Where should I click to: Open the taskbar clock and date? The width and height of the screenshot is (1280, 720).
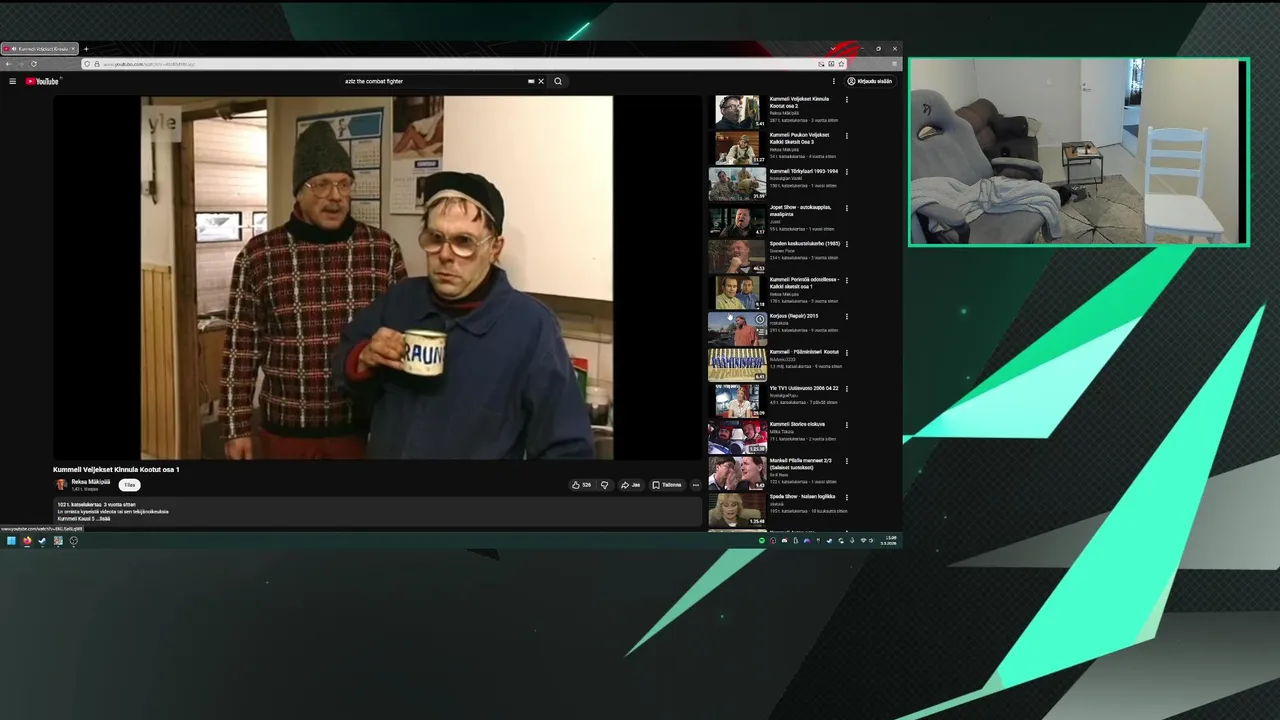(x=890, y=540)
